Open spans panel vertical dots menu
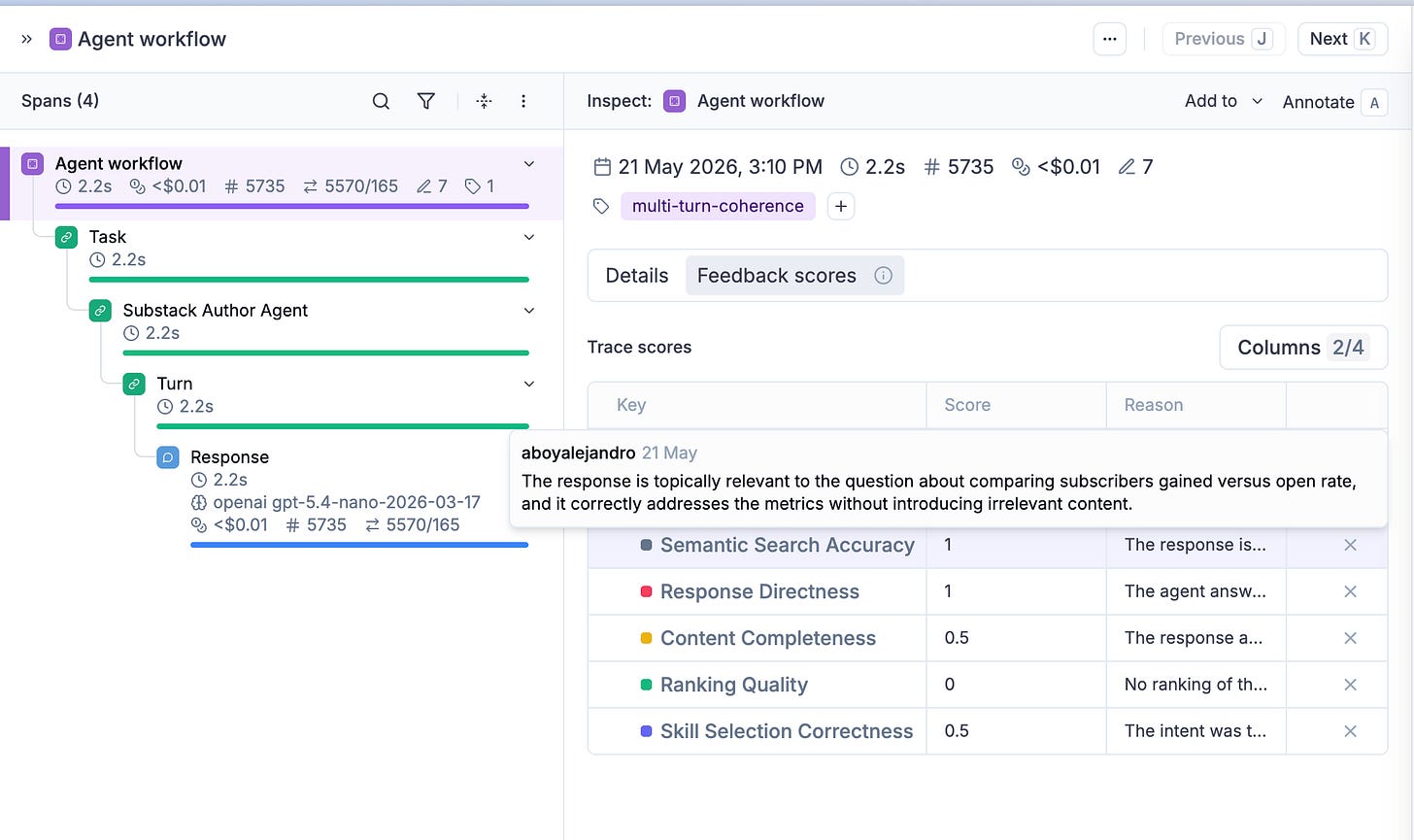This screenshot has height=840, width=1414. 523,101
